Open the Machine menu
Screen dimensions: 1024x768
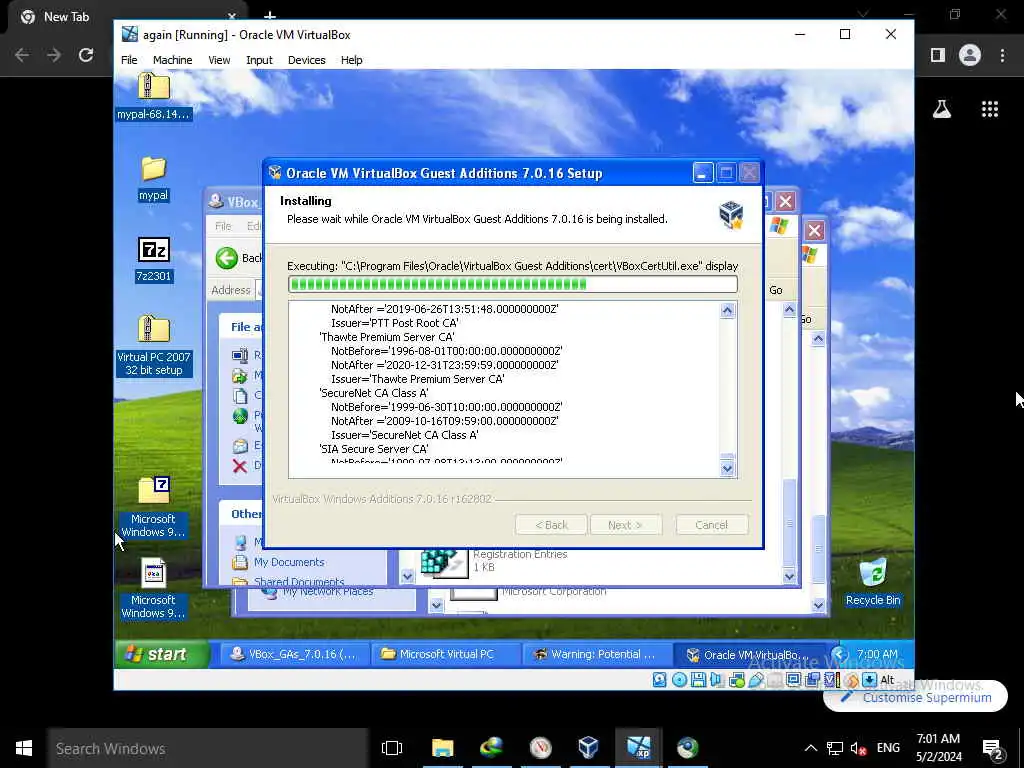[172, 60]
